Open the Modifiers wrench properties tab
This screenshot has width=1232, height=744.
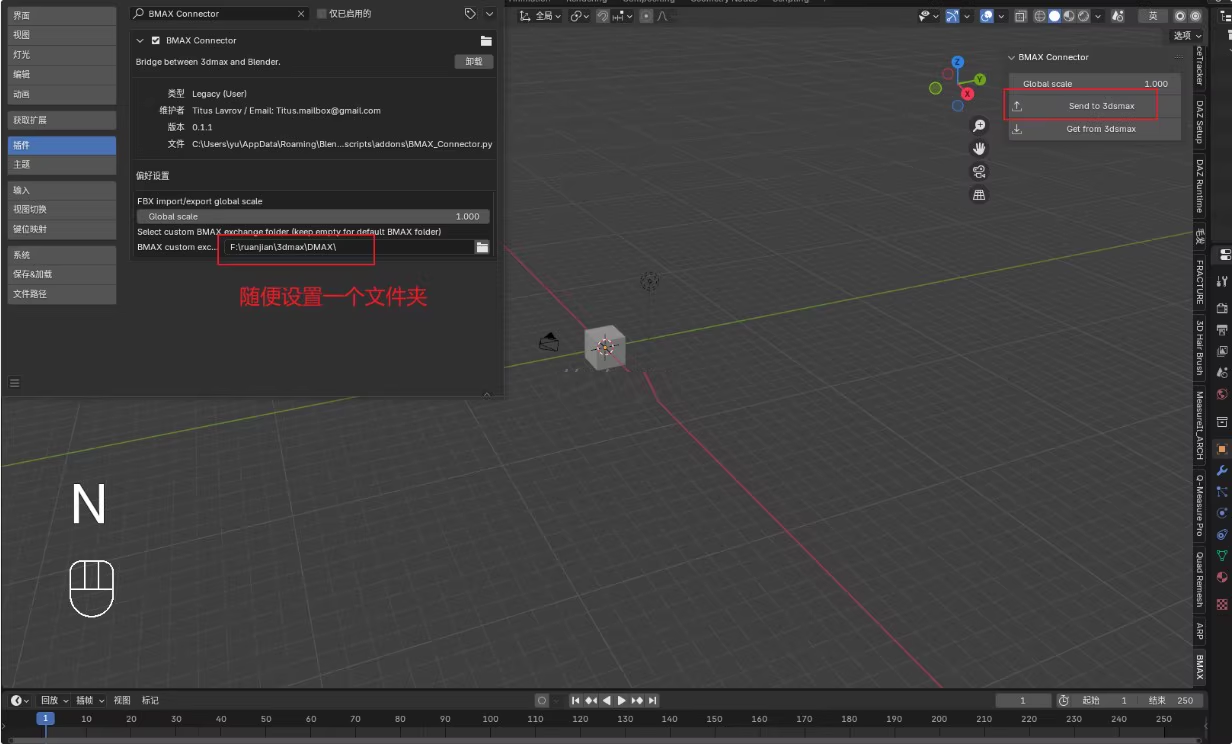1221,470
